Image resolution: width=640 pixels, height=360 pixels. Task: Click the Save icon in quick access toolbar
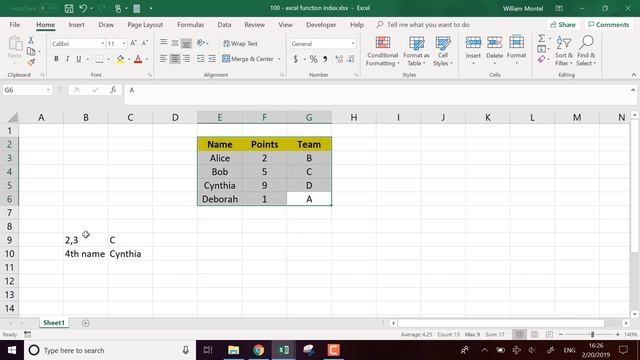pyautogui.click(x=69, y=8)
